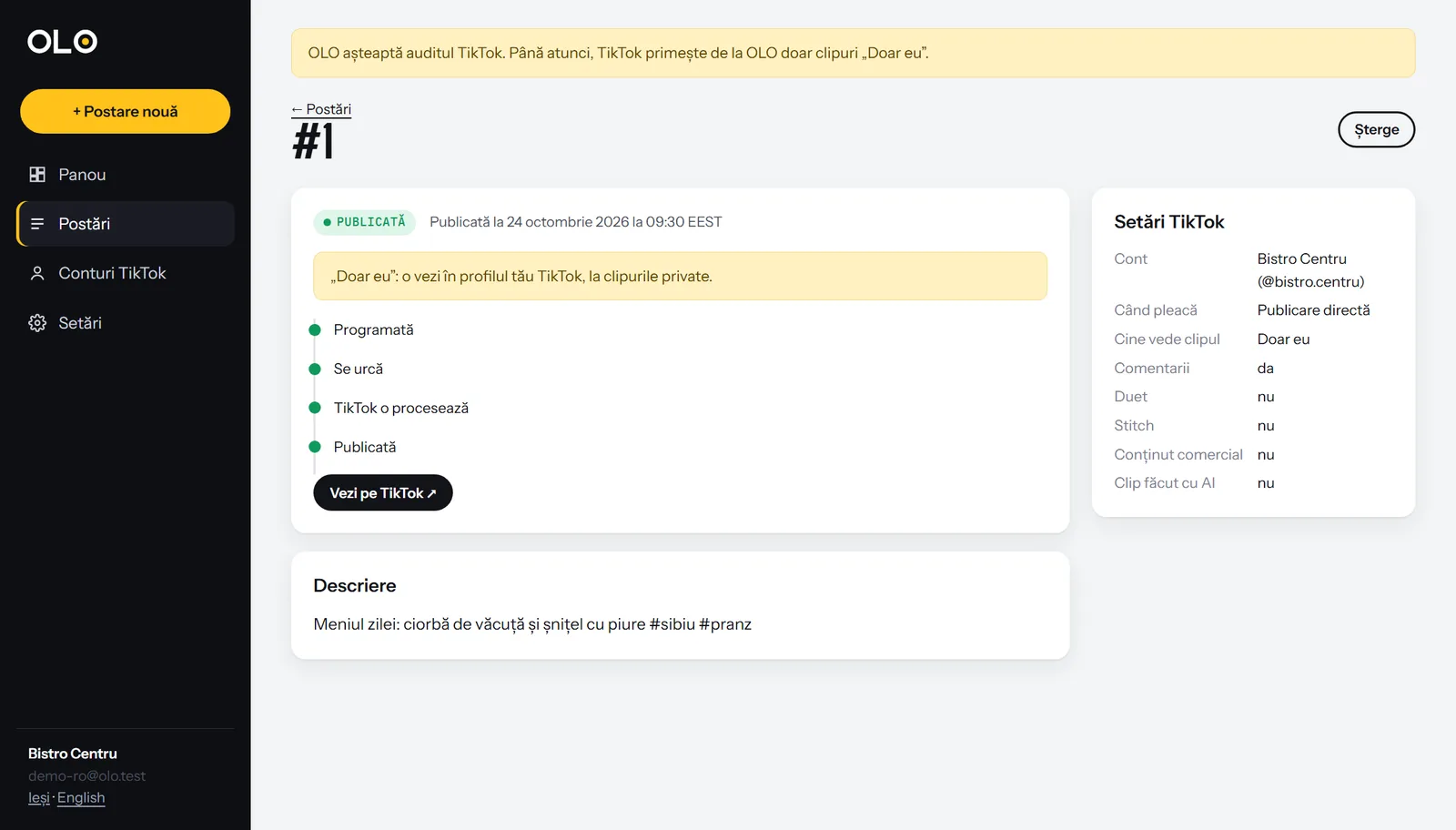Click the green Programată timeline dot
This screenshot has height=830, width=1456.
[315, 329]
